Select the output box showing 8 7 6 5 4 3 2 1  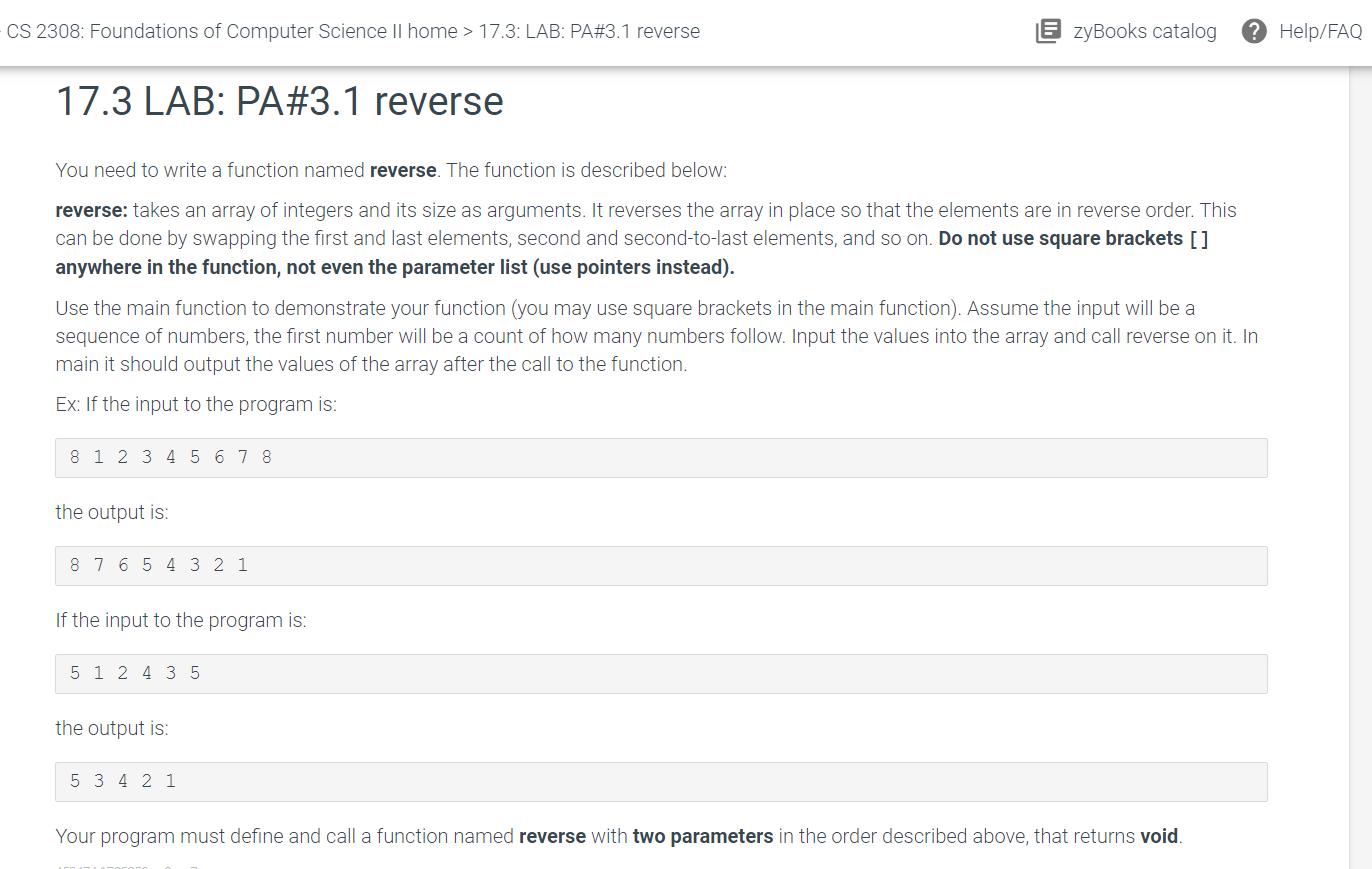(660, 565)
